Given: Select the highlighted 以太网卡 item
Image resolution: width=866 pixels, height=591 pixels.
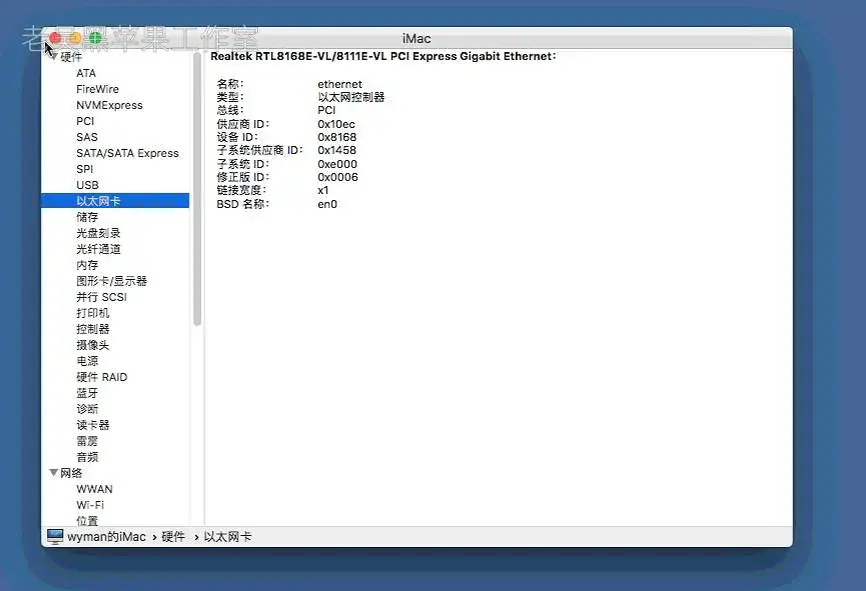Looking at the screenshot, I should pyautogui.click(x=115, y=200).
